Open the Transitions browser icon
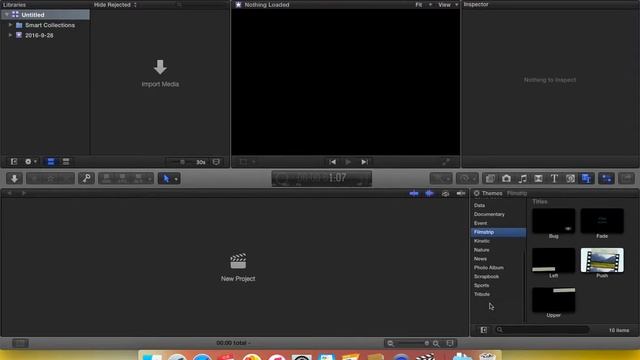Image resolution: width=640 pixels, height=360 pixels. 538,178
